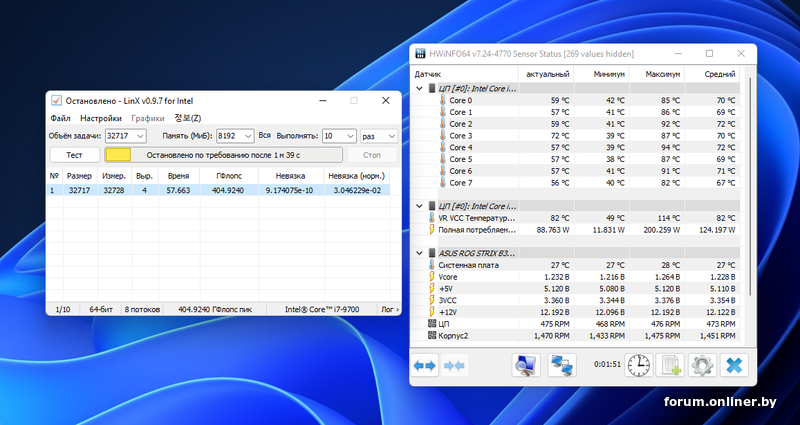
Task: Collapse the first ЦП [#0] Intel Core group
Action: (420, 88)
